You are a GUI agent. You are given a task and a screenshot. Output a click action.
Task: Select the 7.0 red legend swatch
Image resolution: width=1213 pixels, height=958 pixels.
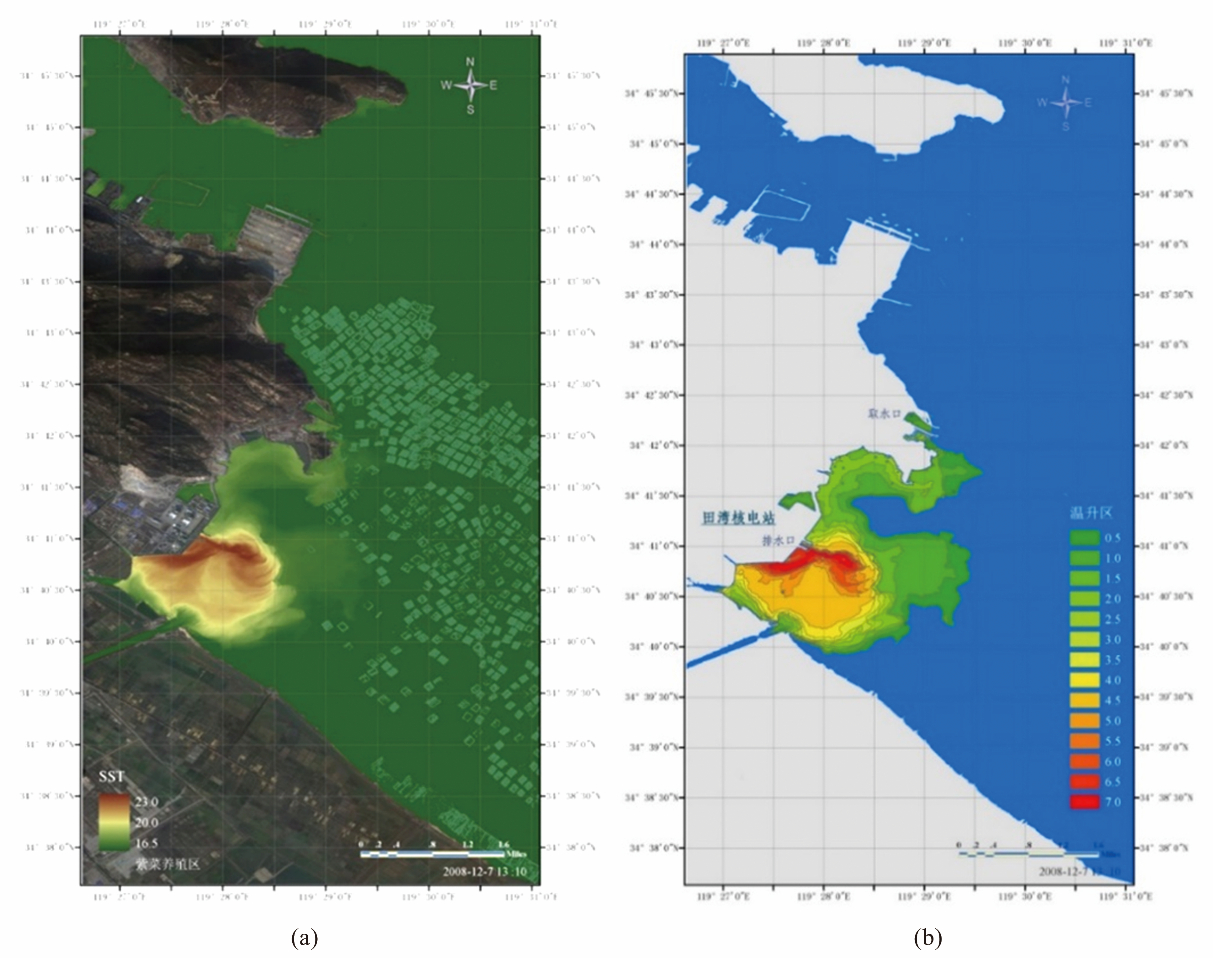[x=1085, y=801]
